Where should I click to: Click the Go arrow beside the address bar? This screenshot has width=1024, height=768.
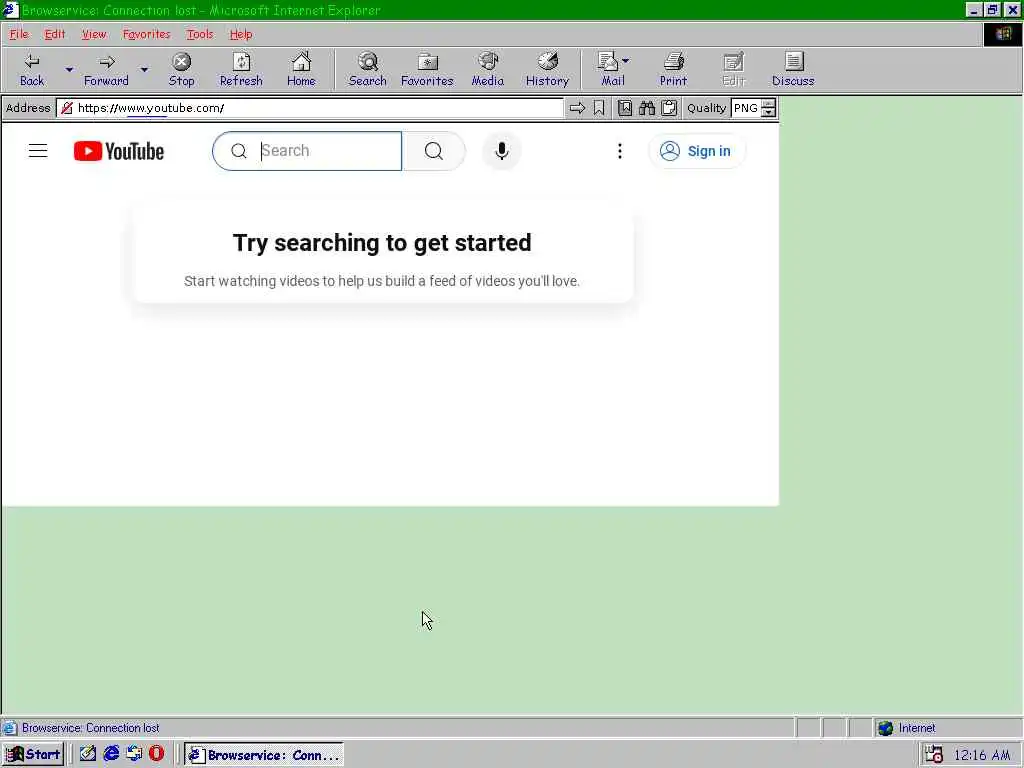click(x=577, y=108)
